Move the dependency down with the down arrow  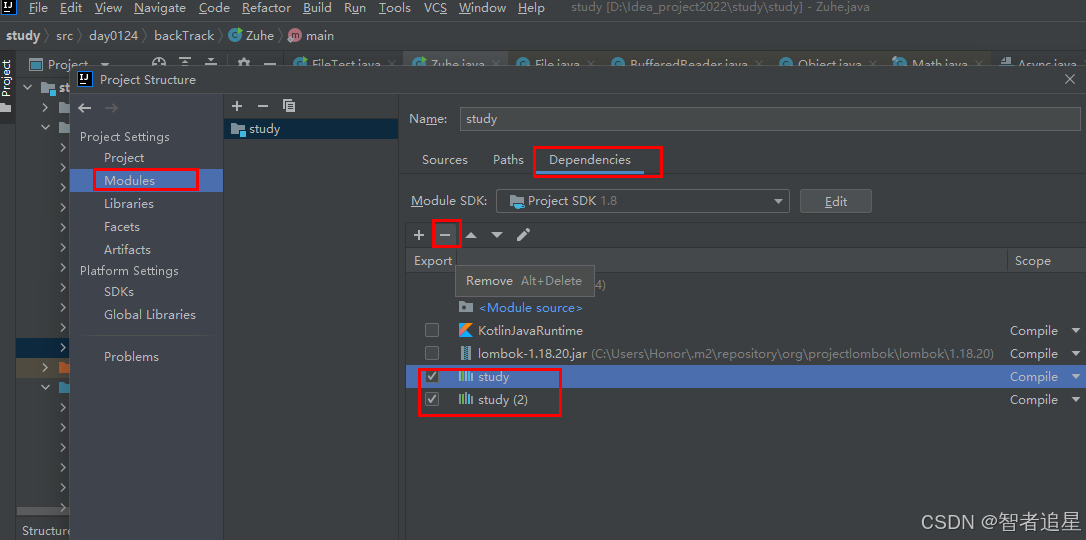[497, 235]
